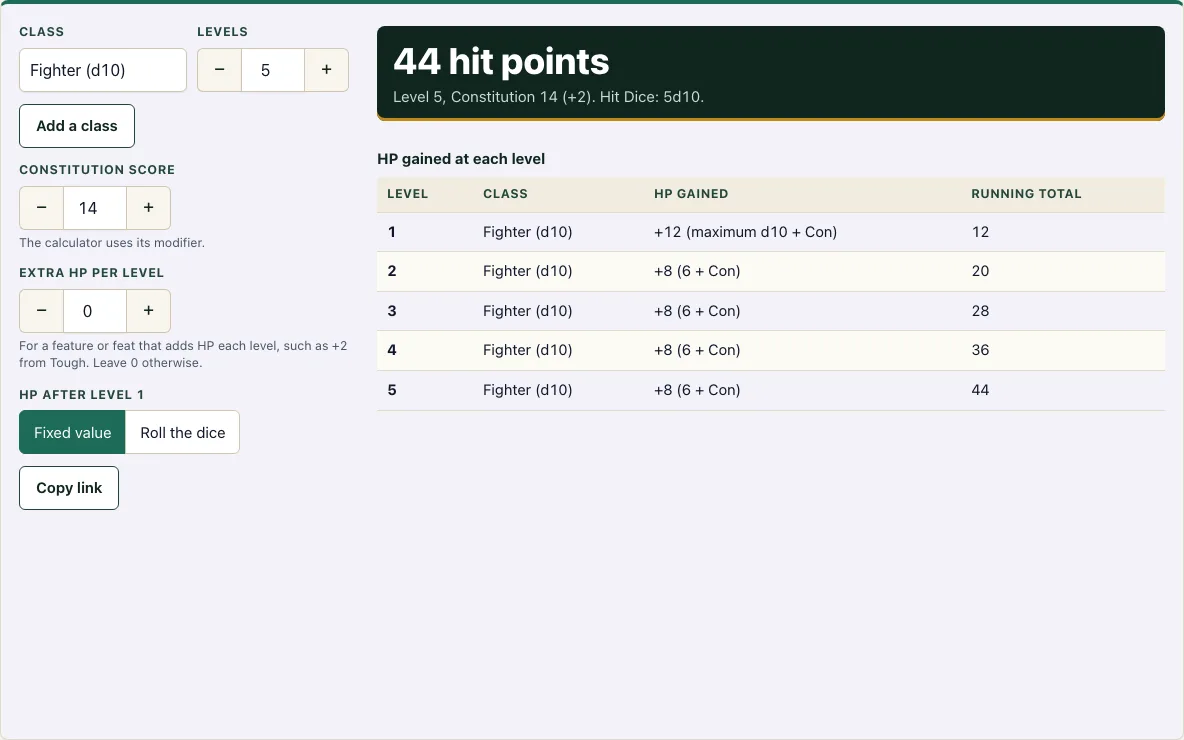Click the Constitution Score field showing 14
The height and width of the screenshot is (740, 1184).
click(x=95, y=208)
